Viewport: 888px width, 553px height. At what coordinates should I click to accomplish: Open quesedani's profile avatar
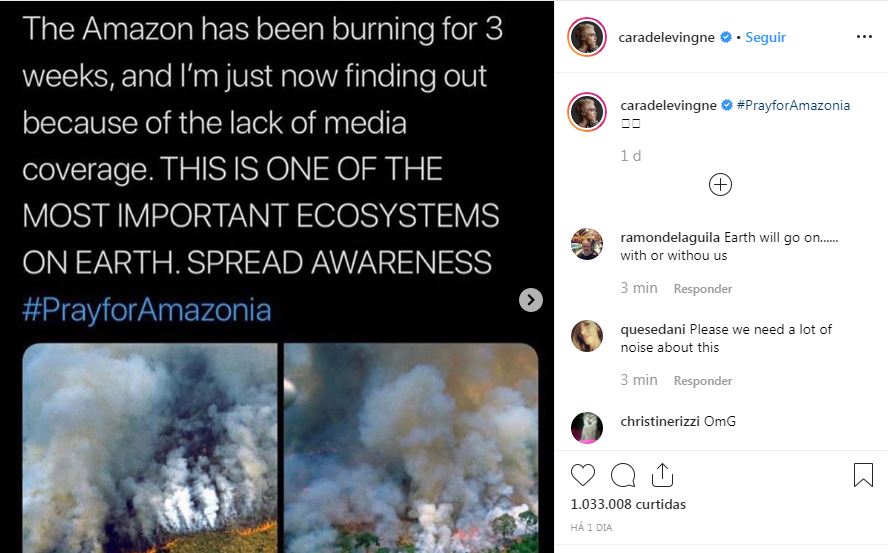click(x=587, y=336)
